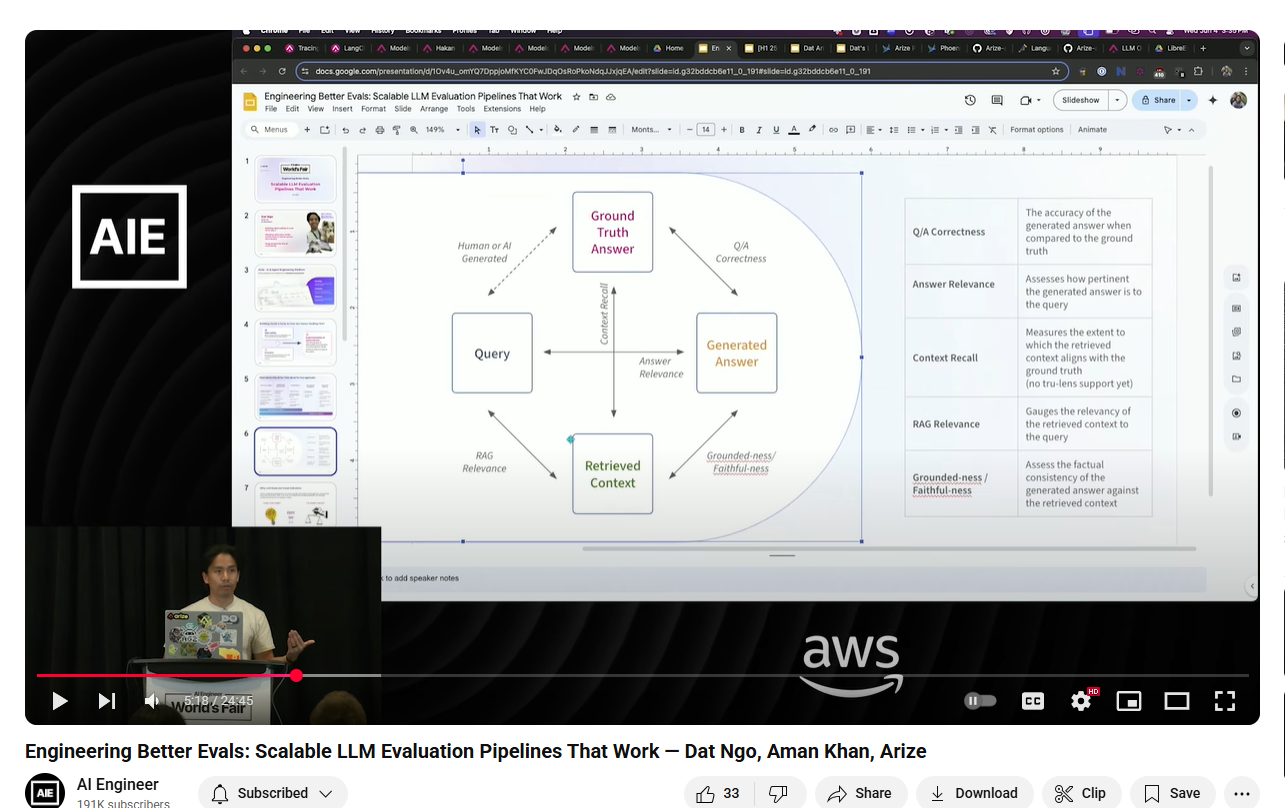Open the Gemini sparkle icon in Slides
Viewport: 1285px width, 808px height.
pyautogui.click(x=1213, y=100)
